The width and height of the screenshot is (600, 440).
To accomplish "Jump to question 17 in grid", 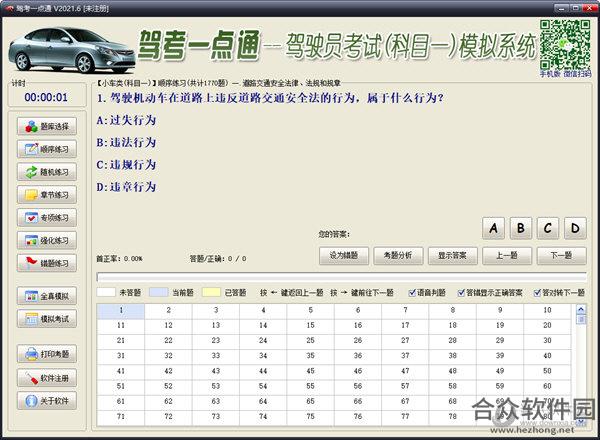I will 405,325.
